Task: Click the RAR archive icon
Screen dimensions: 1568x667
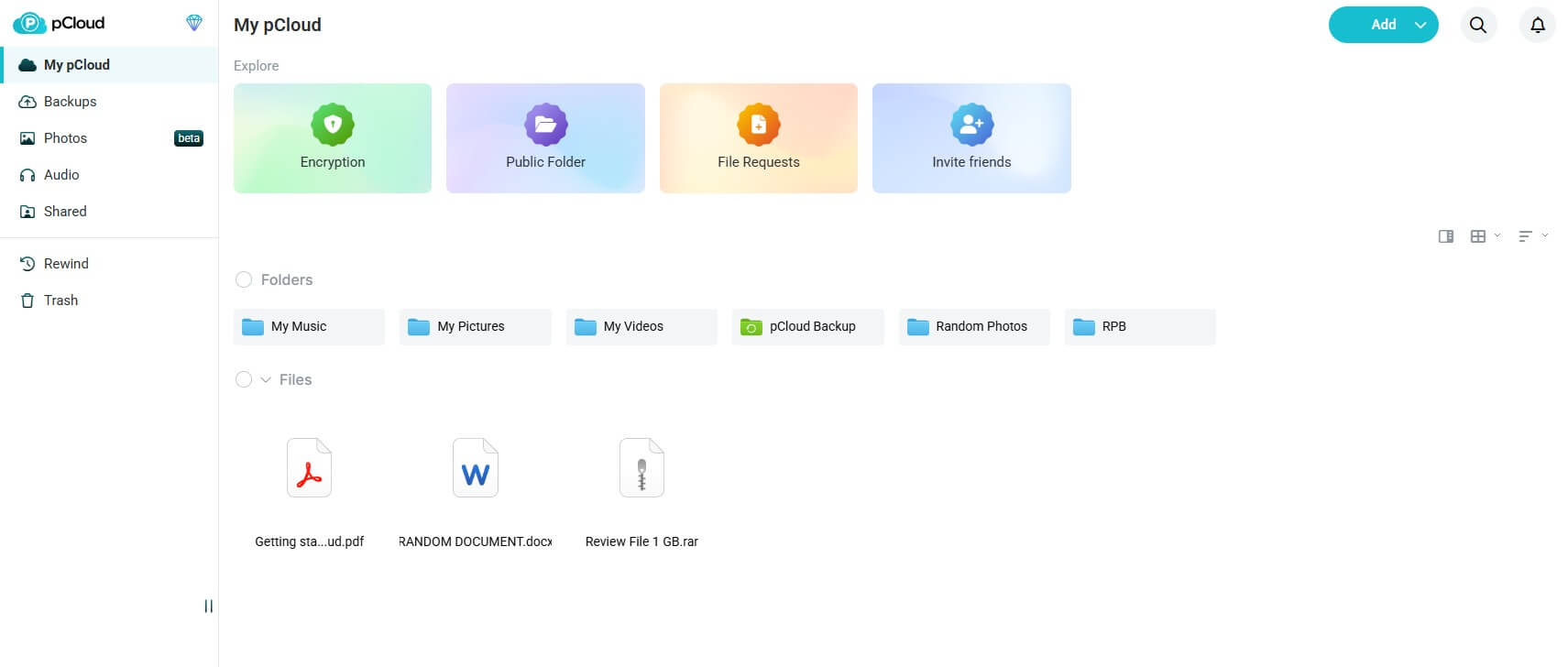Action: pos(641,467)
